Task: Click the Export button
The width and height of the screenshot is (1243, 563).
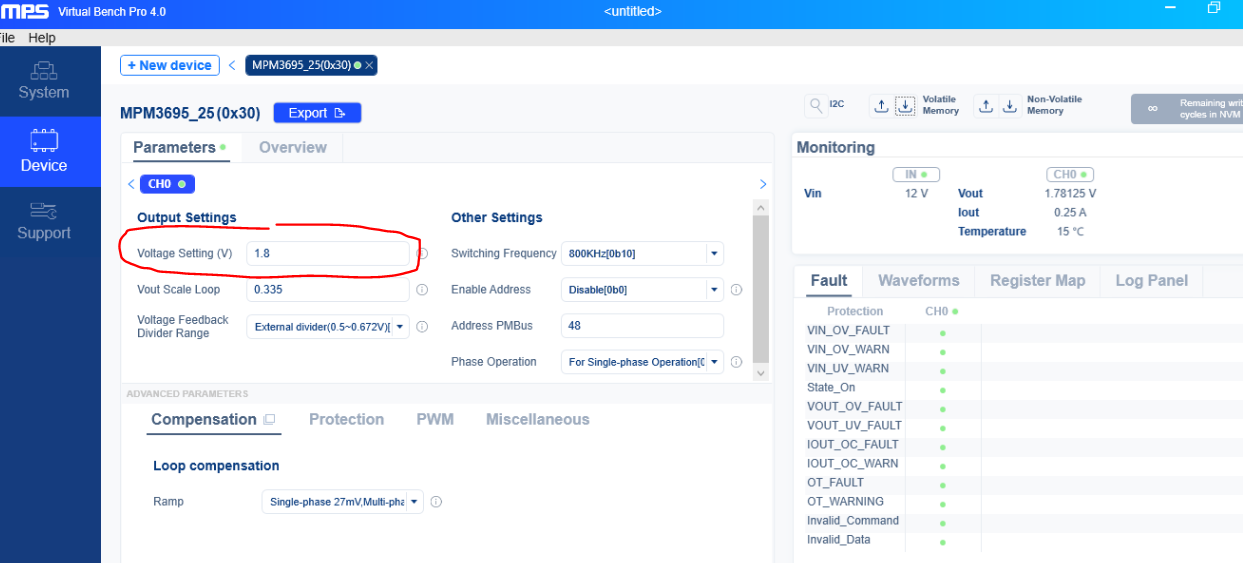Action: pos(317,113)
